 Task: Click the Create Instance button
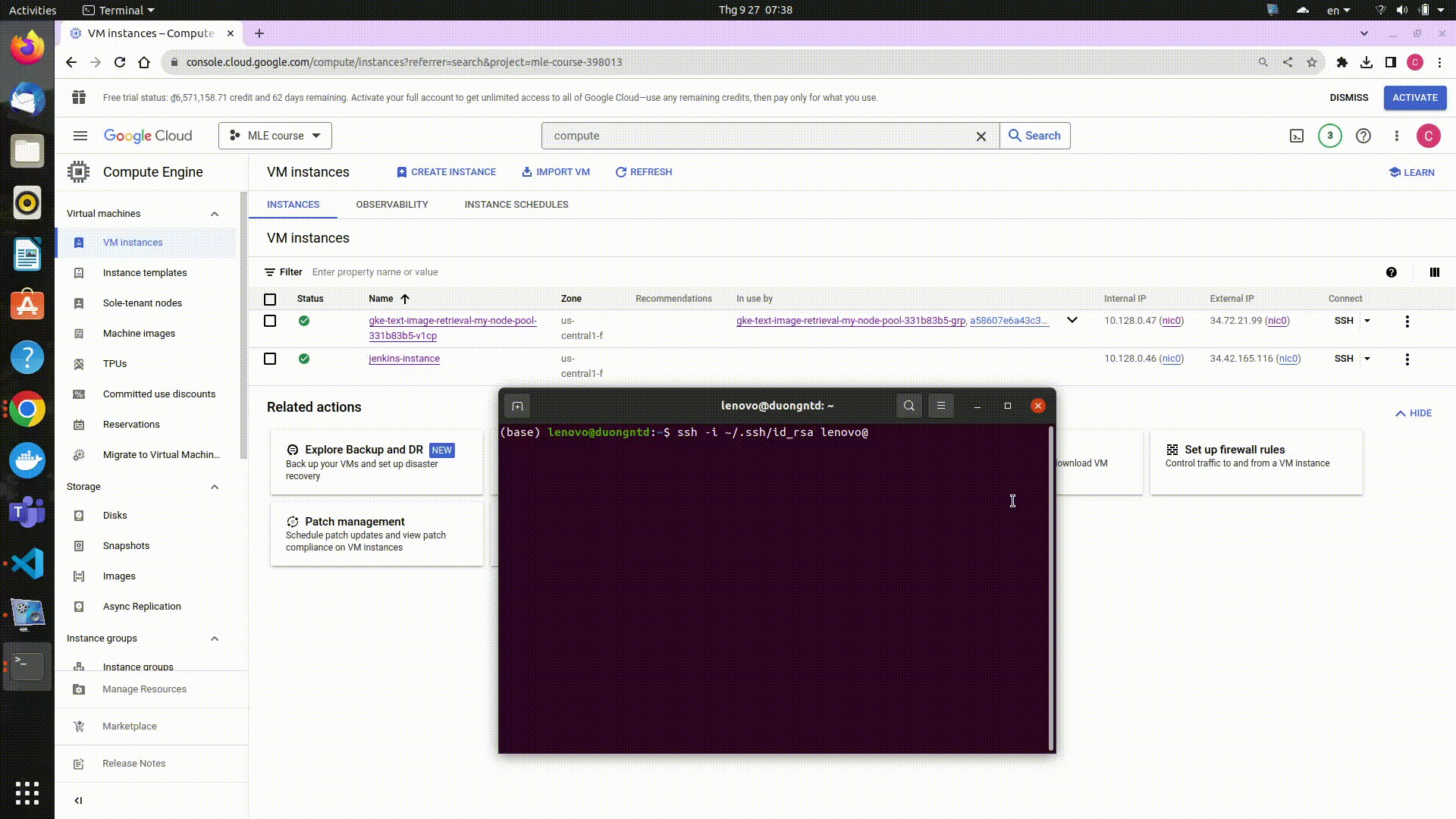pyautogui.click(x=446, y=172)
